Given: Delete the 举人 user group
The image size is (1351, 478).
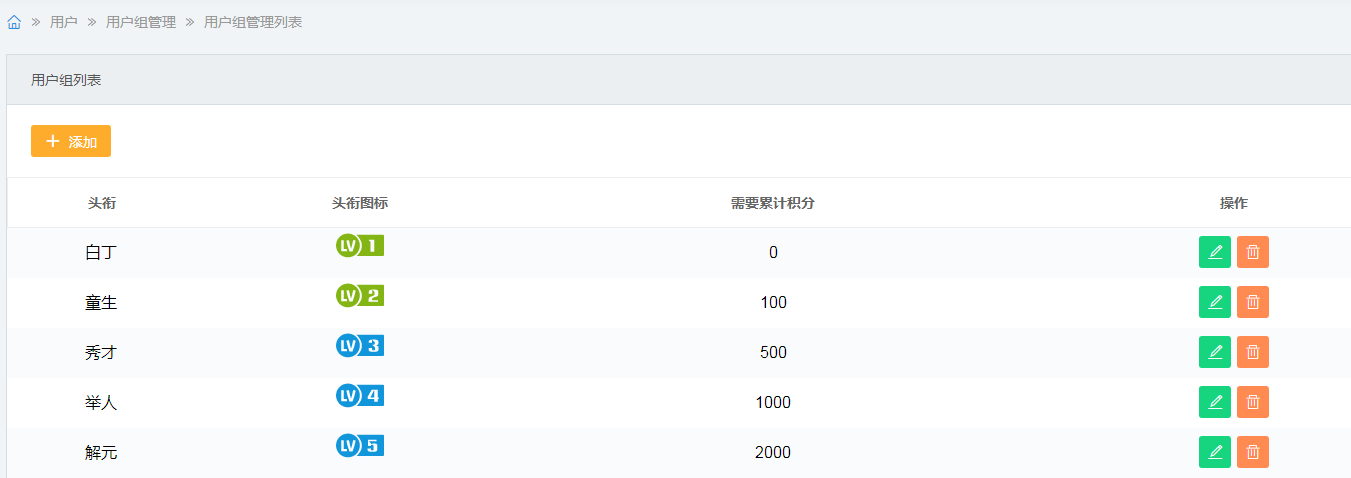Looking at the screenshot, I should (1253, 402).
